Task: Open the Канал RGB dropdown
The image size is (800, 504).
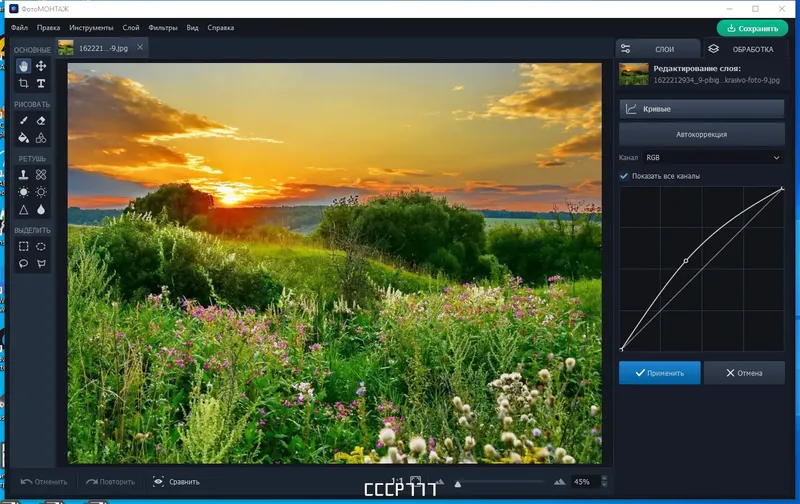Action: [x=713, y=158]
